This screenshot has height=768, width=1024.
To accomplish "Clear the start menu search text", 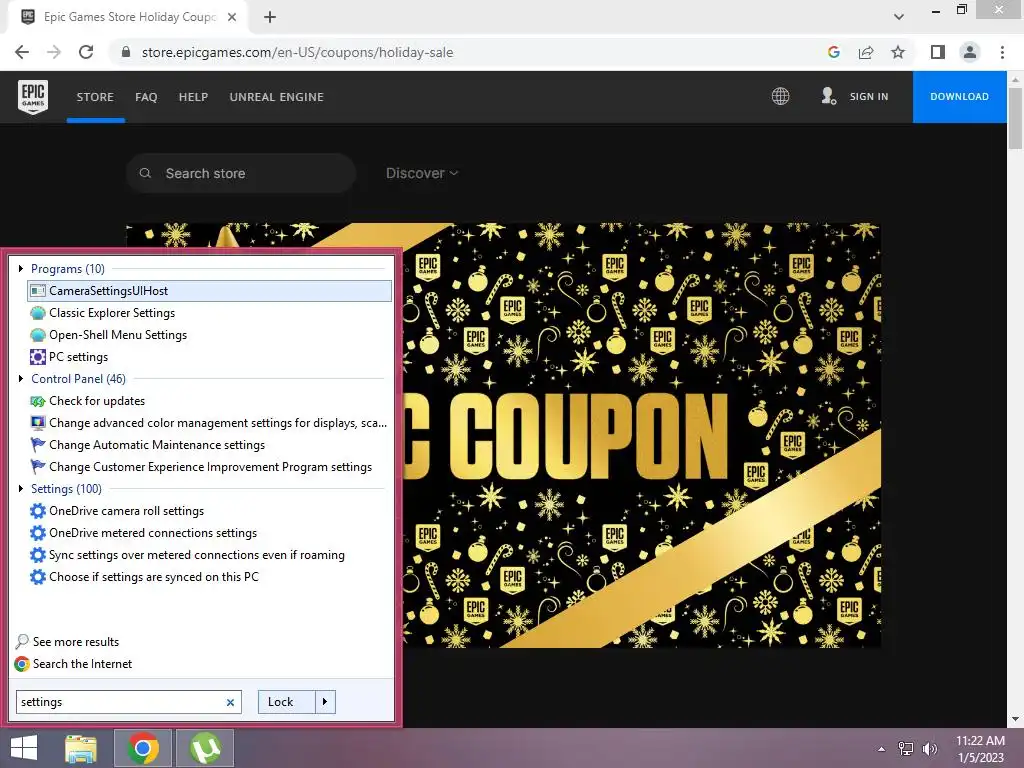I will pyautogui.click(x=231, y=703).
